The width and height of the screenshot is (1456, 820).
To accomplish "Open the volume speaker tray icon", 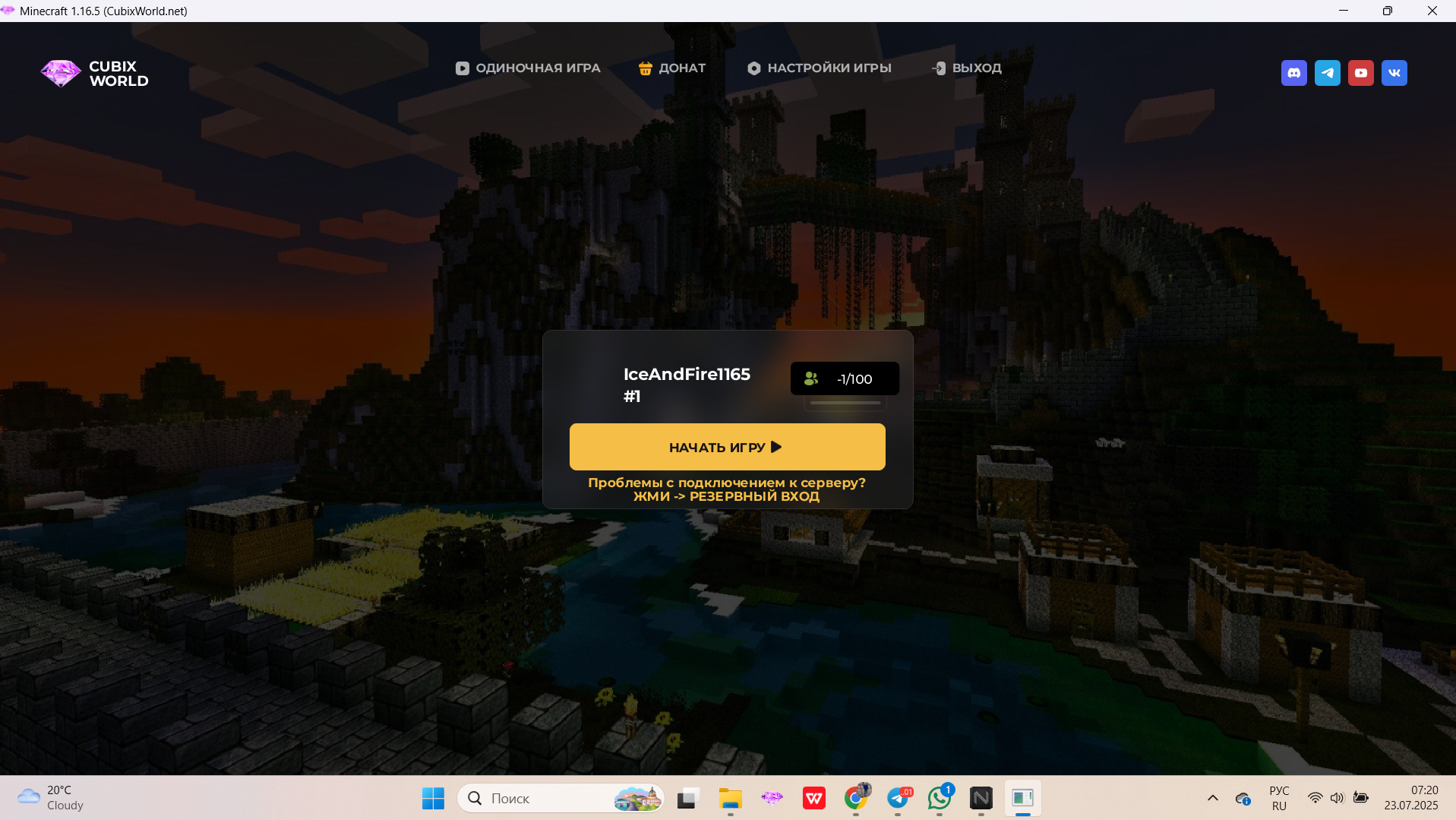I will (x=1338, y=798).
